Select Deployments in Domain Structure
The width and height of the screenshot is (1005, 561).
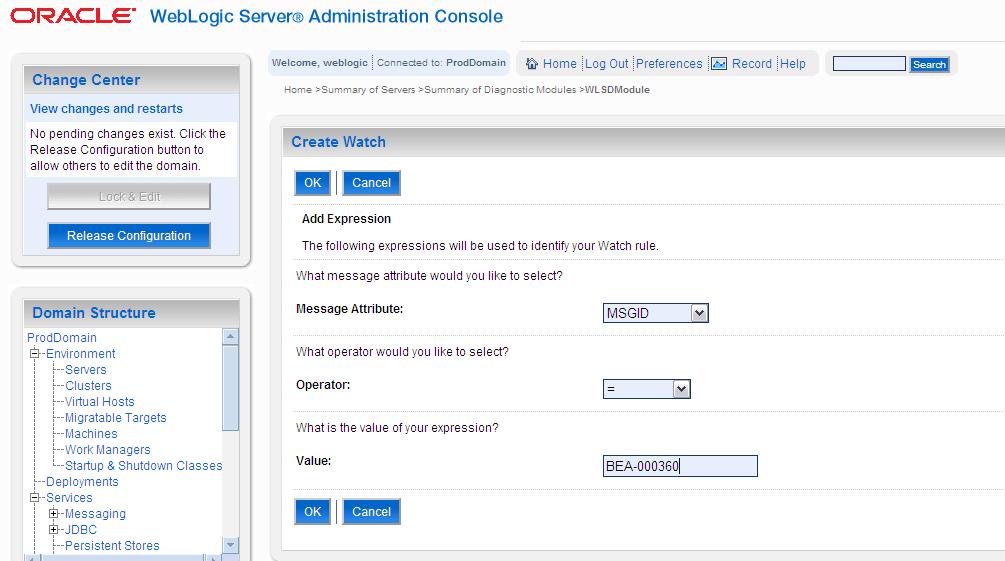point(82,481)
